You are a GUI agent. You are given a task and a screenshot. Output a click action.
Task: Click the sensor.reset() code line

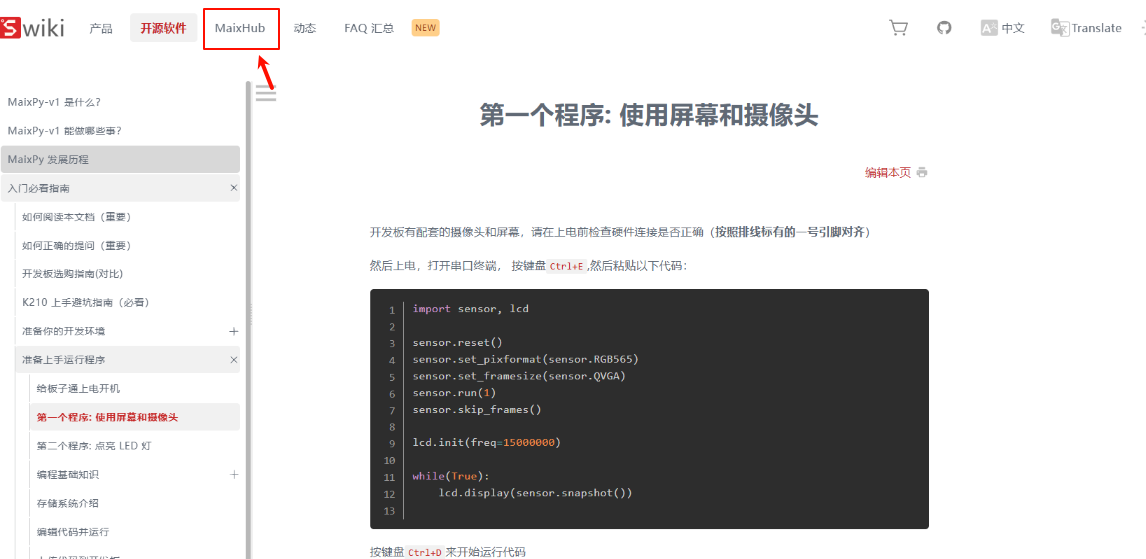pos(458,342)
